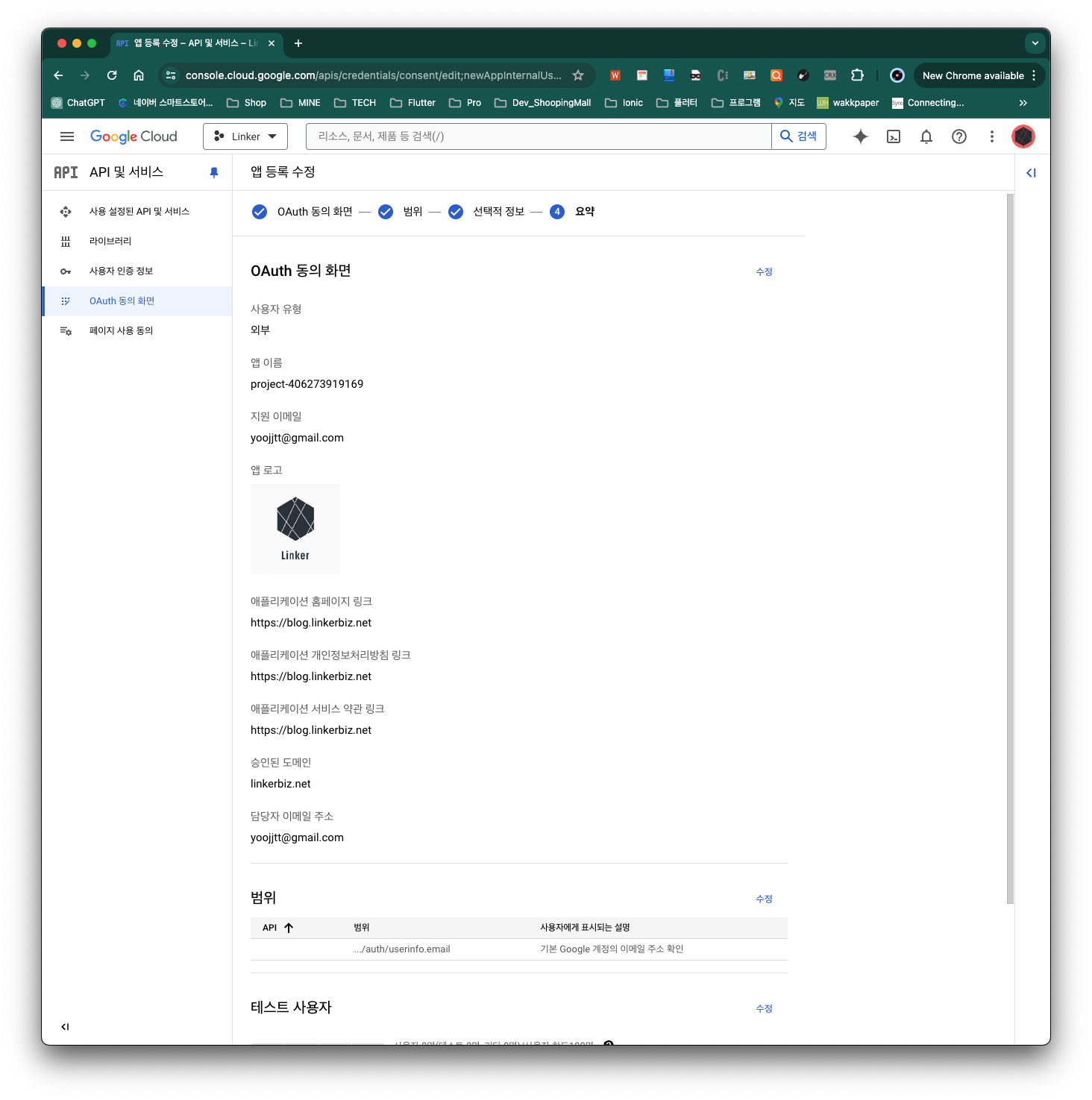Open the three-dot settings menu in console header

(992, 136)
